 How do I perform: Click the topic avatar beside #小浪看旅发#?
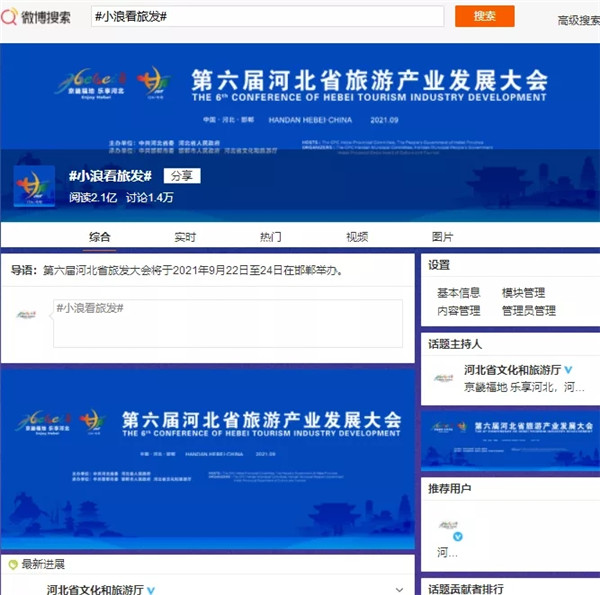[x=34, y=186]
